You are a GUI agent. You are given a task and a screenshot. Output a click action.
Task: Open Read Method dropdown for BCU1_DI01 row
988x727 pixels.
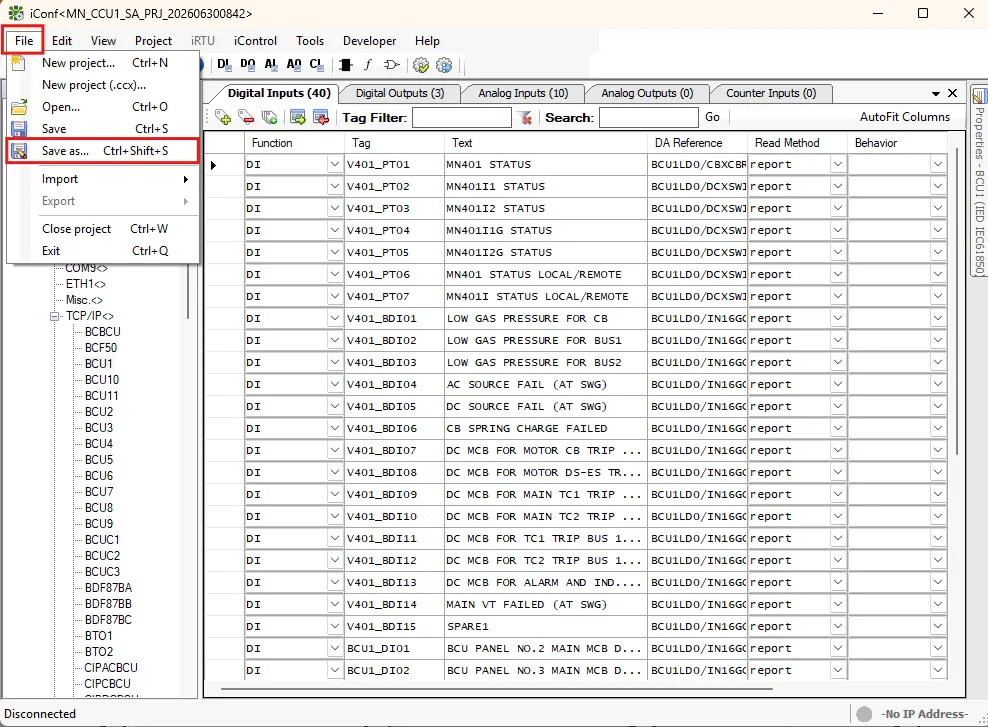click(x=837, y=648)
